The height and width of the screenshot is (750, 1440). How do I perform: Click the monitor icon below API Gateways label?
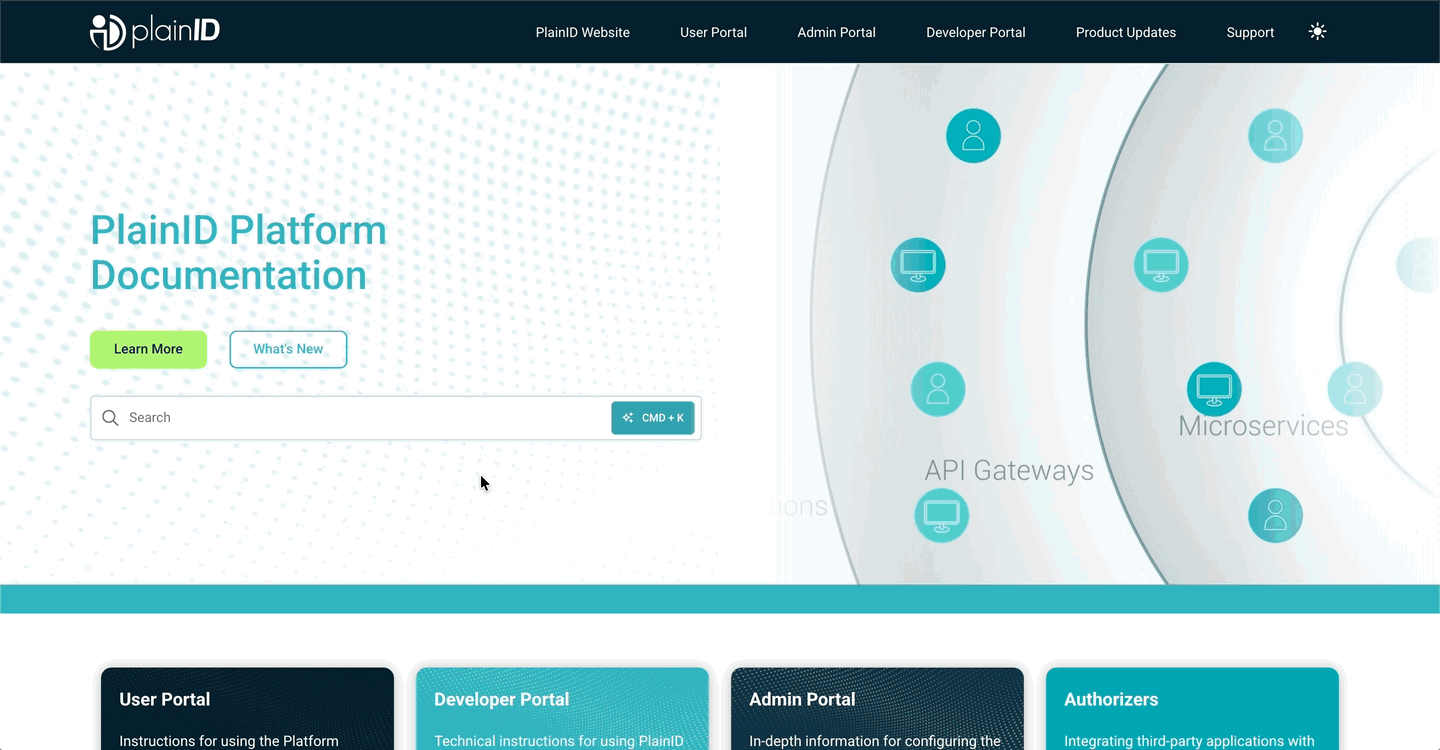(x=941, y=515)
